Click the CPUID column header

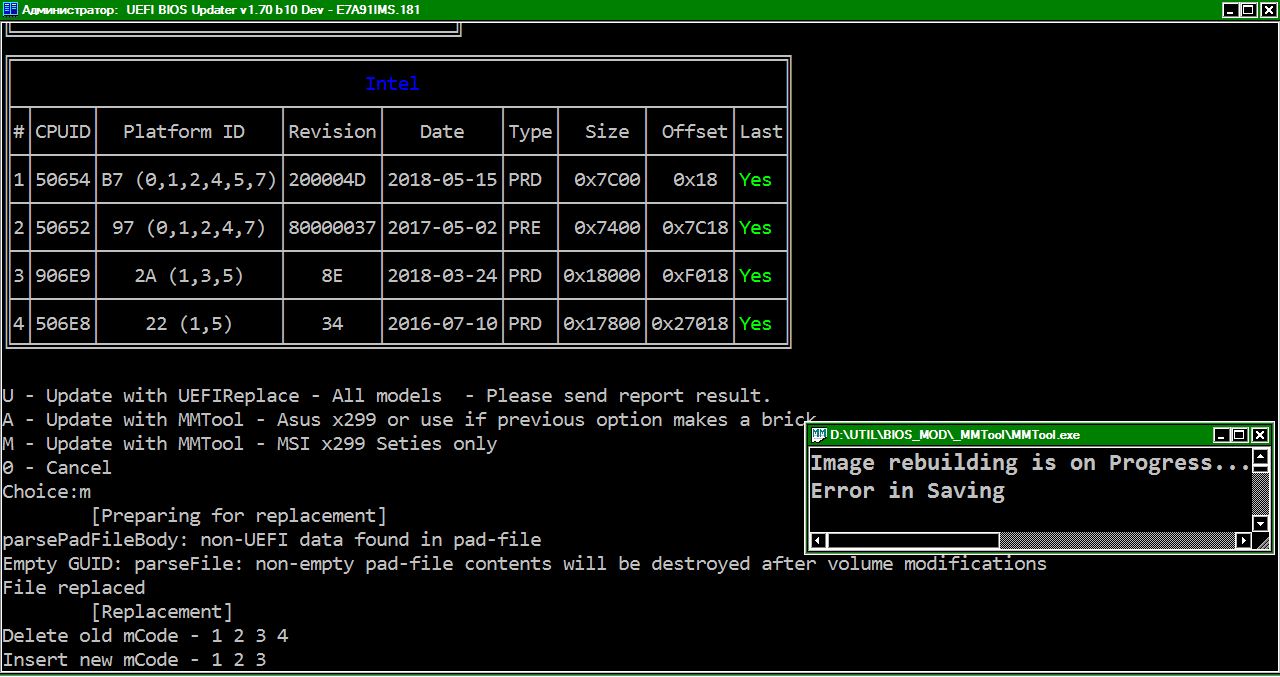[x=63, y=132]
